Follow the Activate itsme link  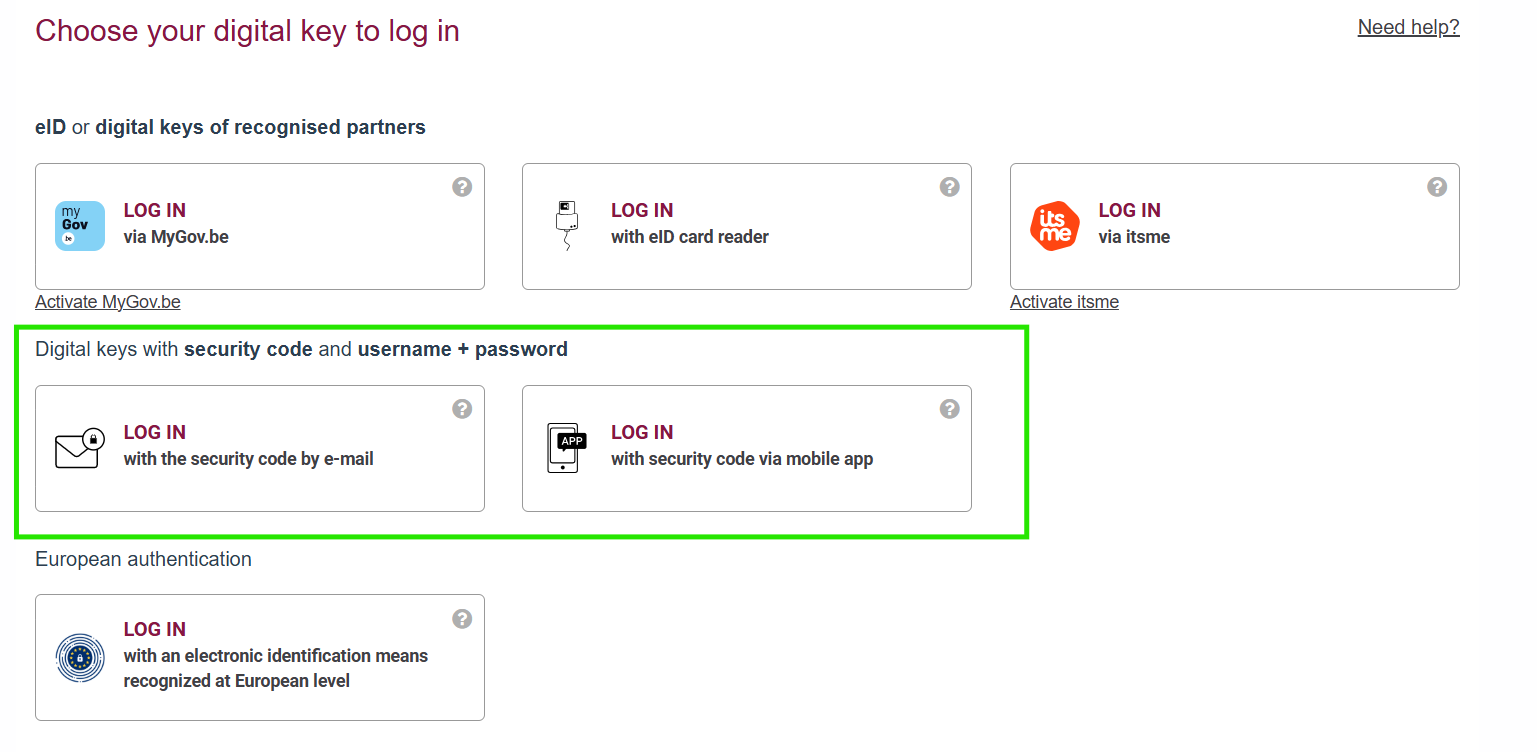click(x=1064, y=302)
